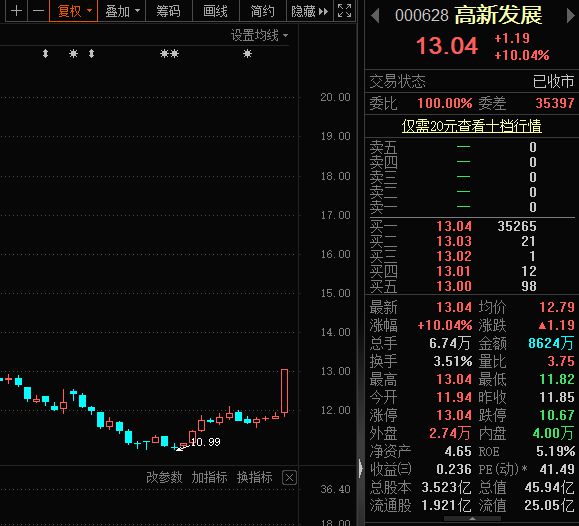Go to next stock with right arrow
Viewport: 579px width, 526px height.
pos(571,16)
